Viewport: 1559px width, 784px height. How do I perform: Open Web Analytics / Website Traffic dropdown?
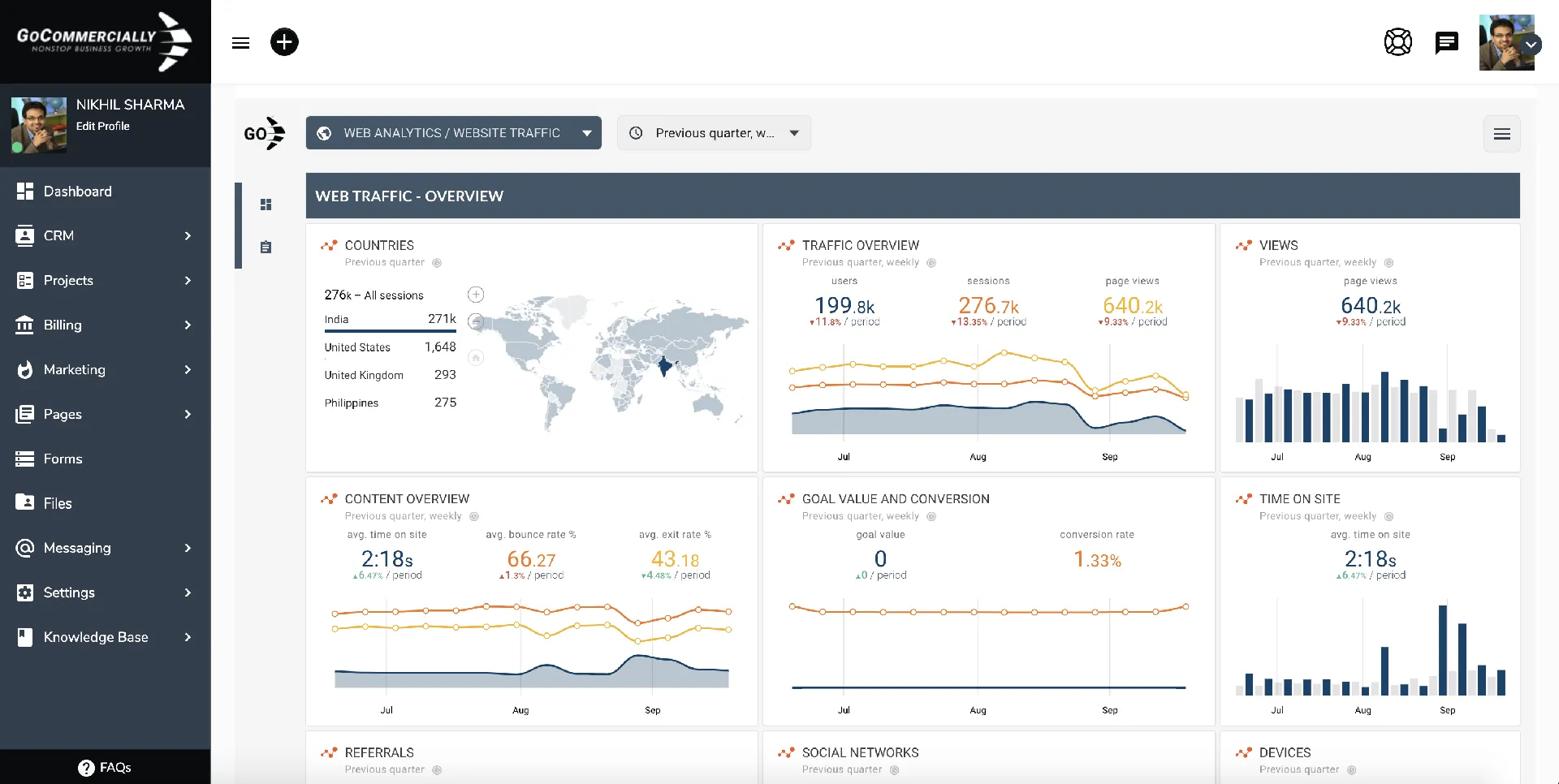pyautogui.click(x=453, y=133)
